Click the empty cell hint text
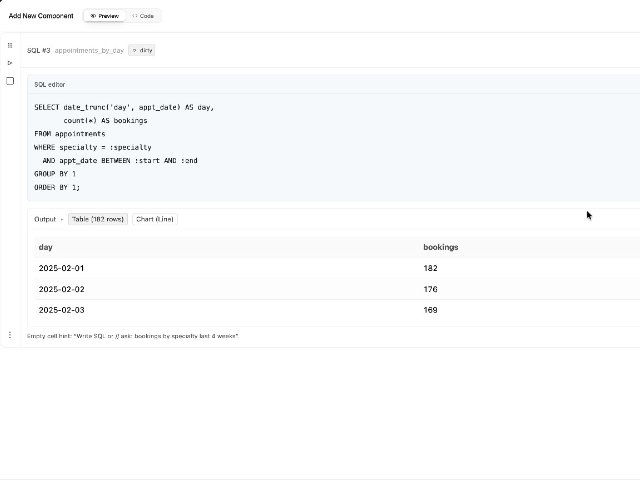The height and width of the screenshot is (480, 640). click(x=132, y=335)
